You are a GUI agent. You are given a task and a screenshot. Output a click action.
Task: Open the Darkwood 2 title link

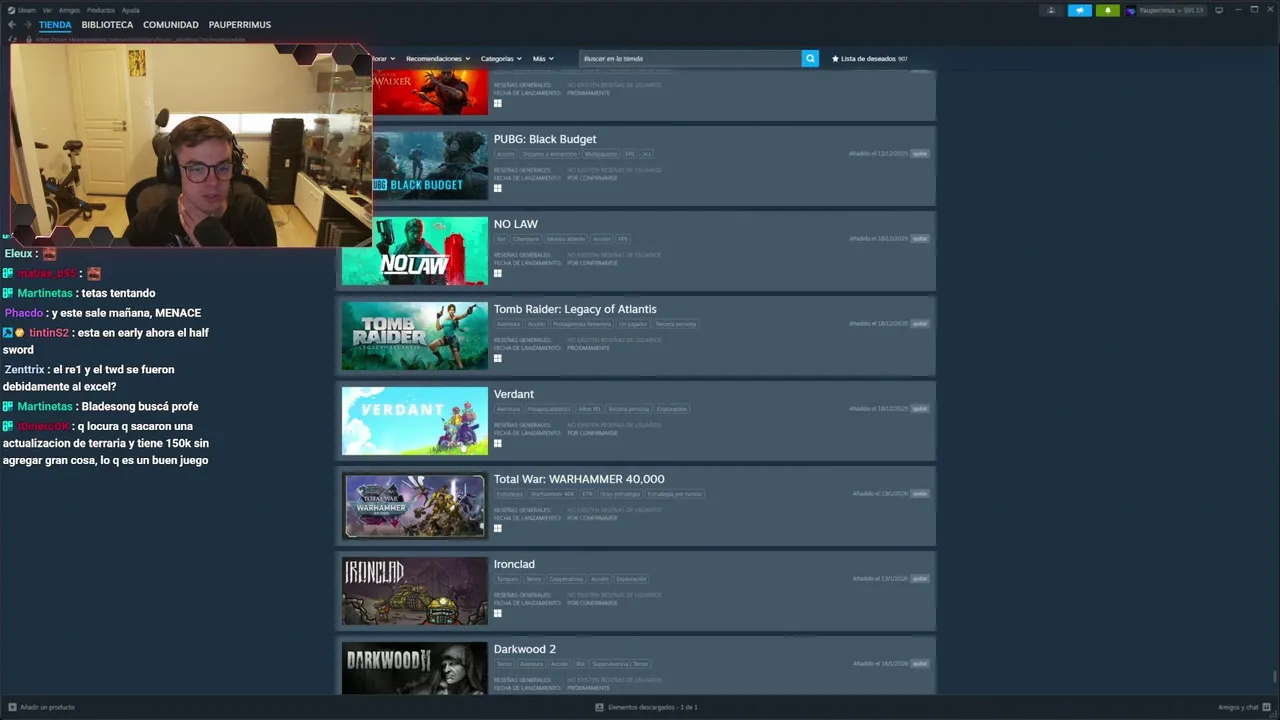click(x=525, y=649)
